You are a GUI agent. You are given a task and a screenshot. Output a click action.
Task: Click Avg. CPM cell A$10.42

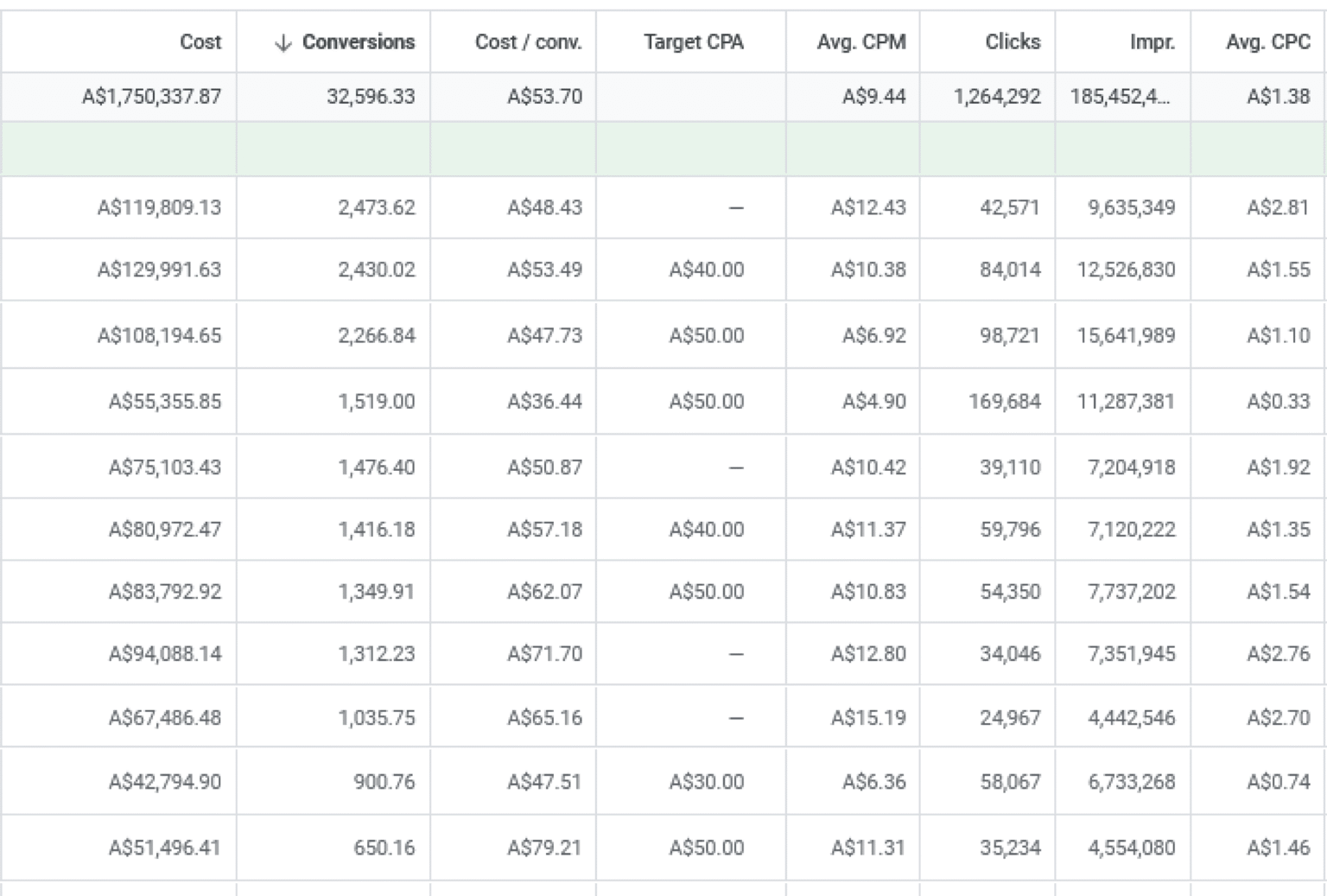[x=868, y=467]
